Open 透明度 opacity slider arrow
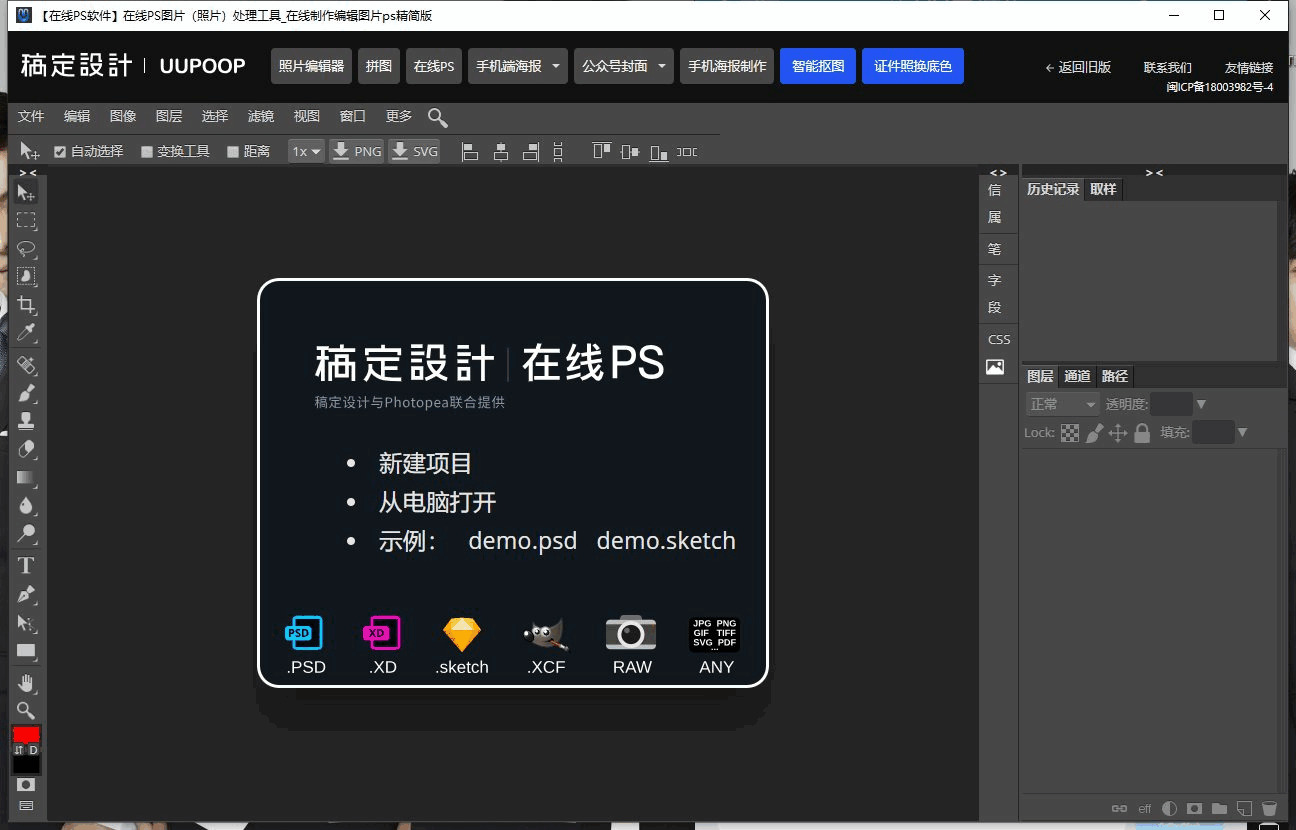This screenshot has height=830, width=1296. (1201, 404)
